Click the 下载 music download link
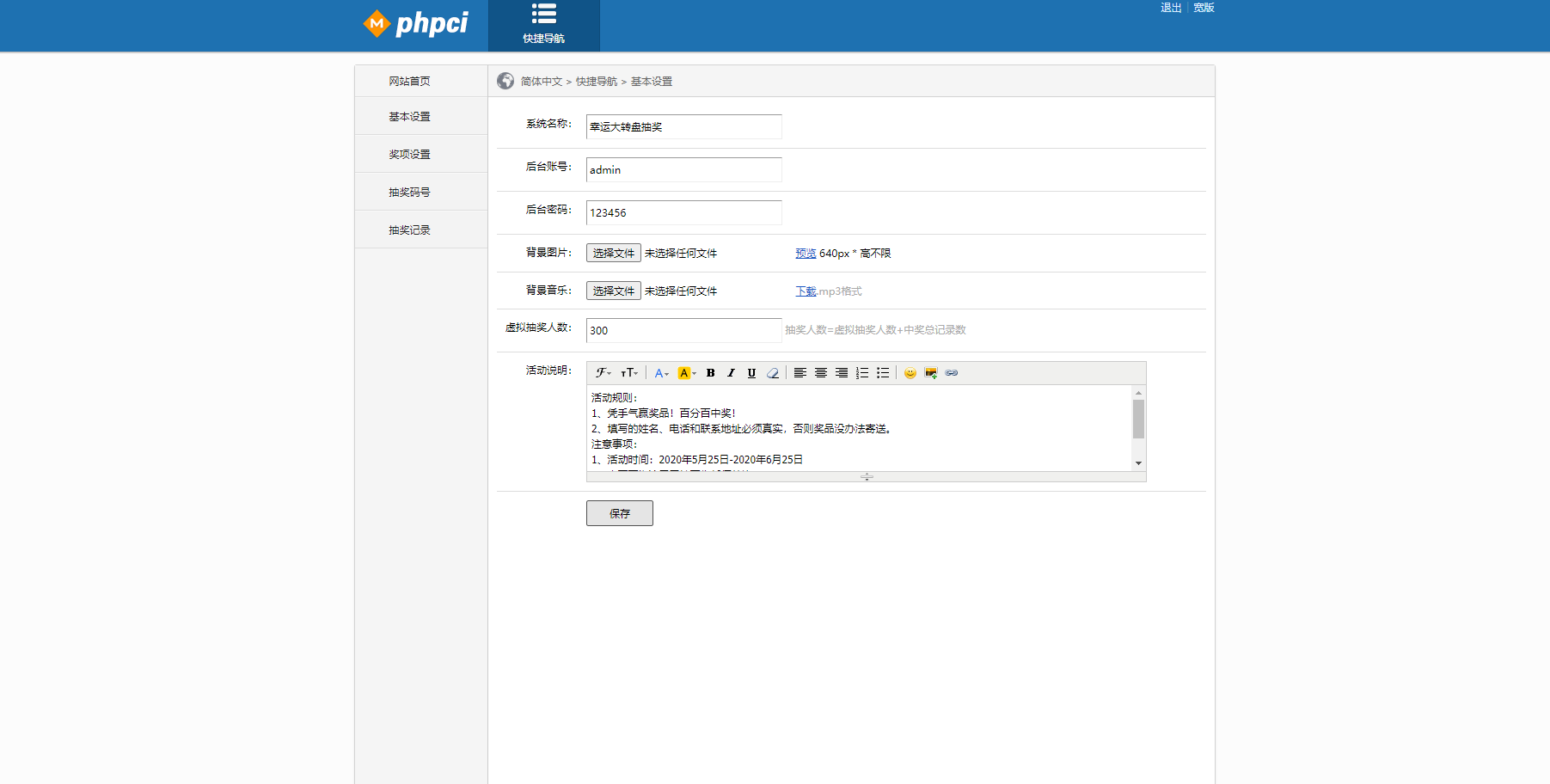The image size is (1550, 784). (806, 291)
